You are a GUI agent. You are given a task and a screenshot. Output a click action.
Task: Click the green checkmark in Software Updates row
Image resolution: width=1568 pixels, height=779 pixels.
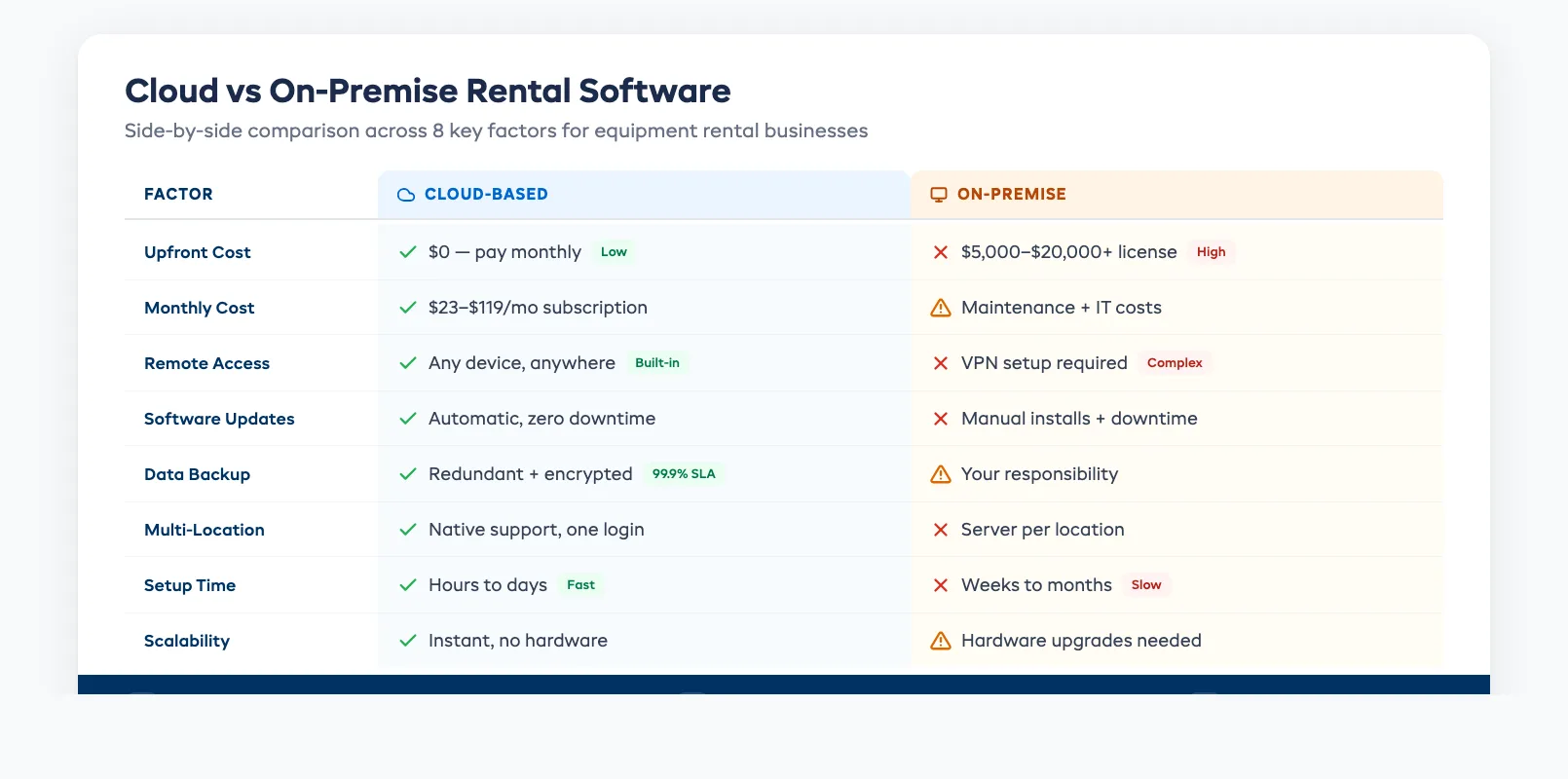point(408,419)
